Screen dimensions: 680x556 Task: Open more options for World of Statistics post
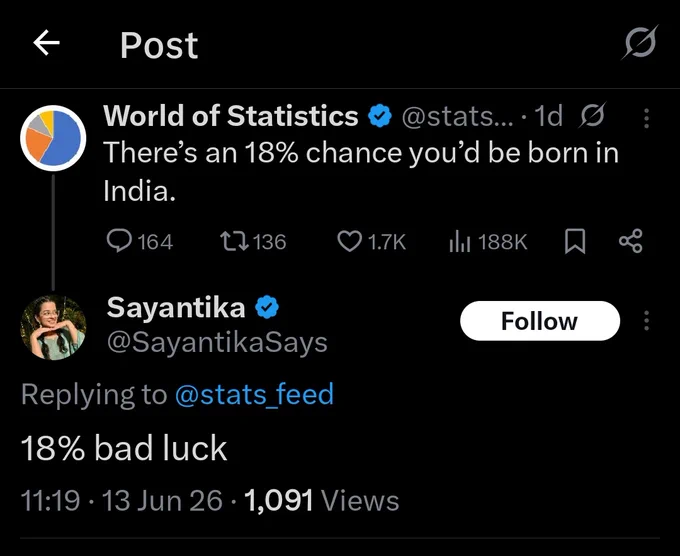(x=646, y=118)
